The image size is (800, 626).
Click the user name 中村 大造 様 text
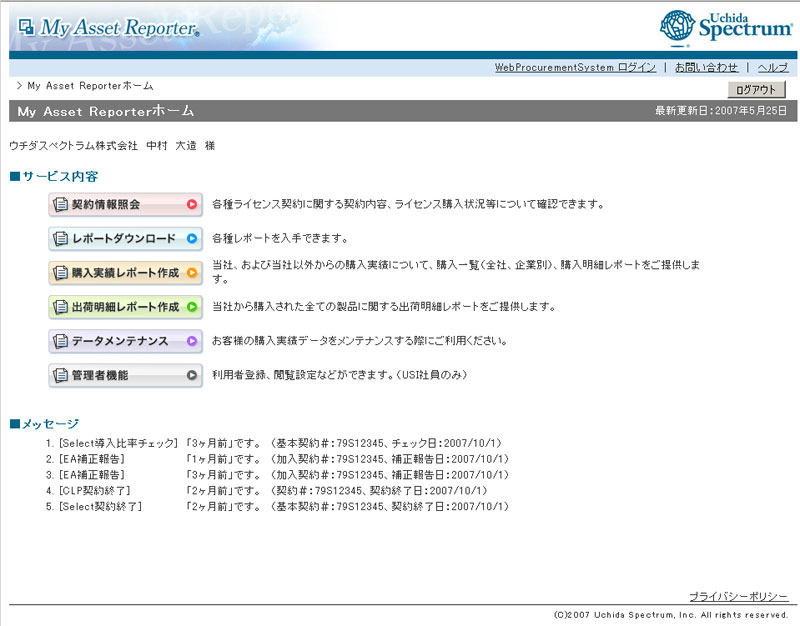[x=181, y=146]
